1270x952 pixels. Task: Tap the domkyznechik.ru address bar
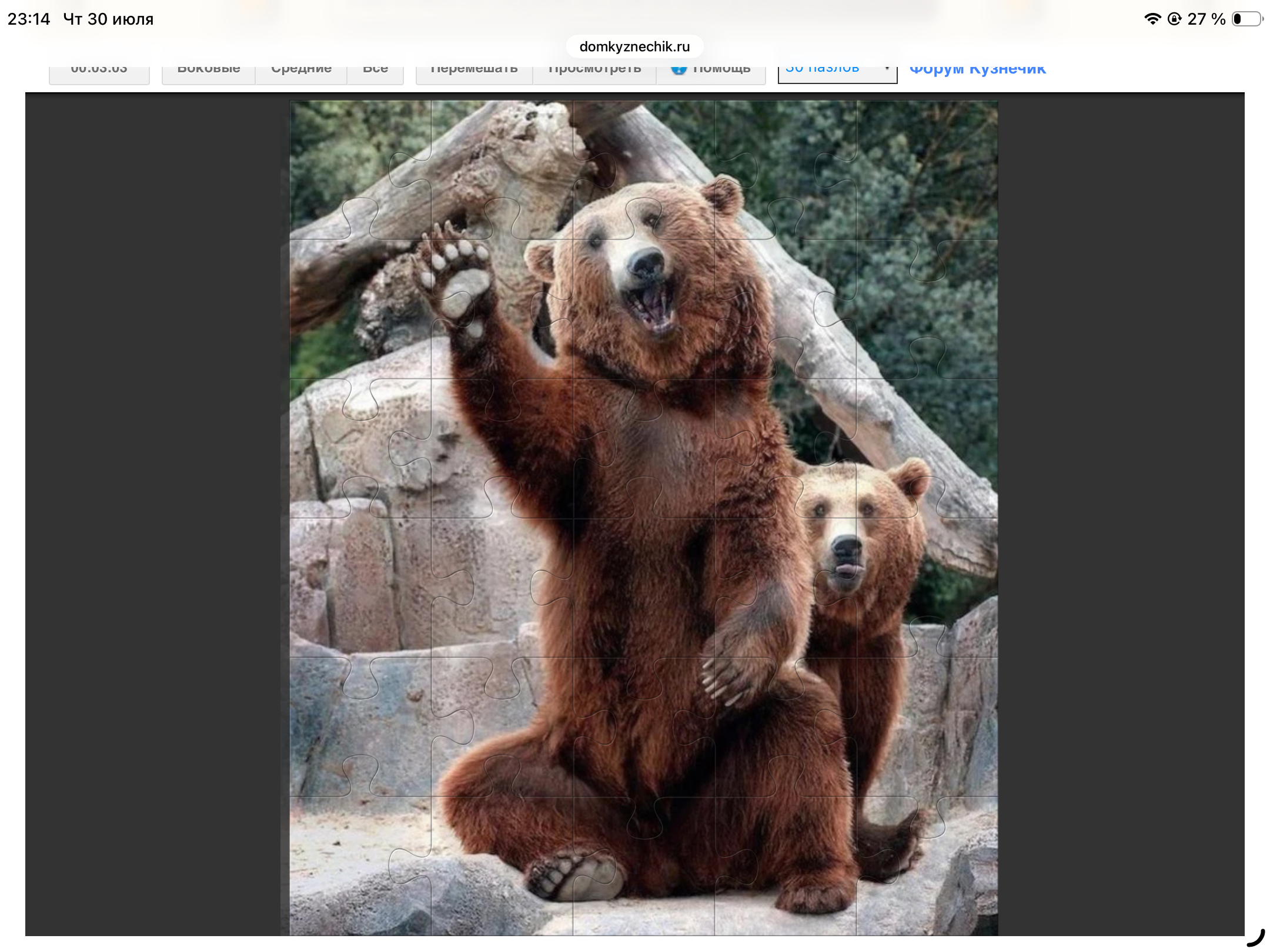pos(634,46)
